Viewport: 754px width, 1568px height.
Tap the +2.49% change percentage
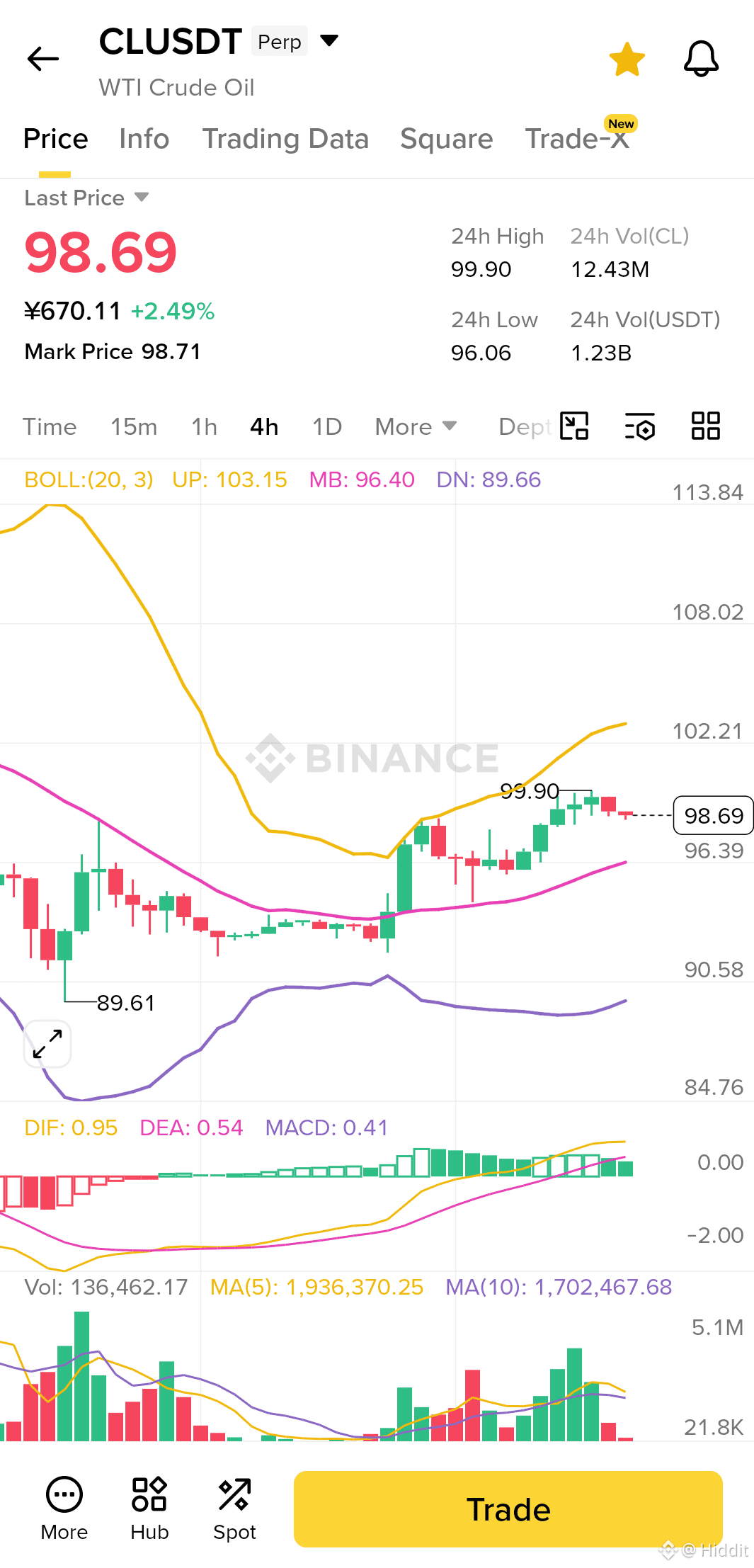pyautogui.click(x=173, y=311)
